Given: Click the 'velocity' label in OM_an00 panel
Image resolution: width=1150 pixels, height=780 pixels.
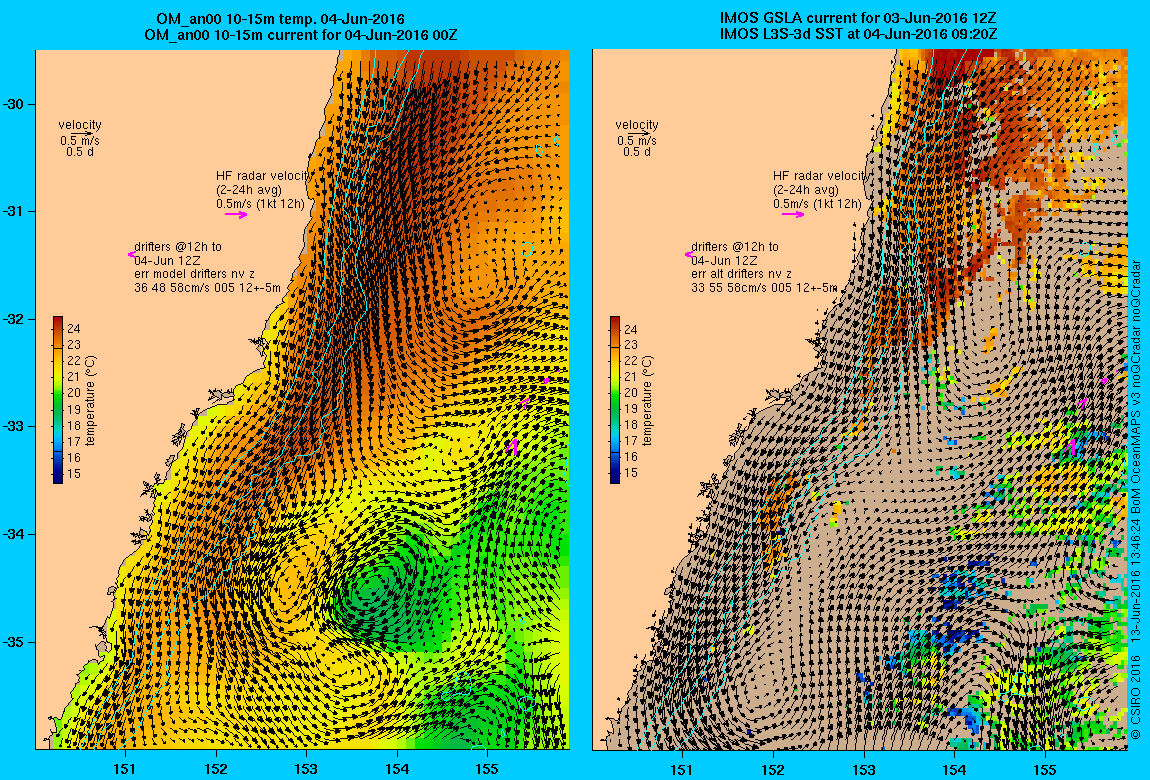Looking at the screenshot, I should click(x=80, y=125).
